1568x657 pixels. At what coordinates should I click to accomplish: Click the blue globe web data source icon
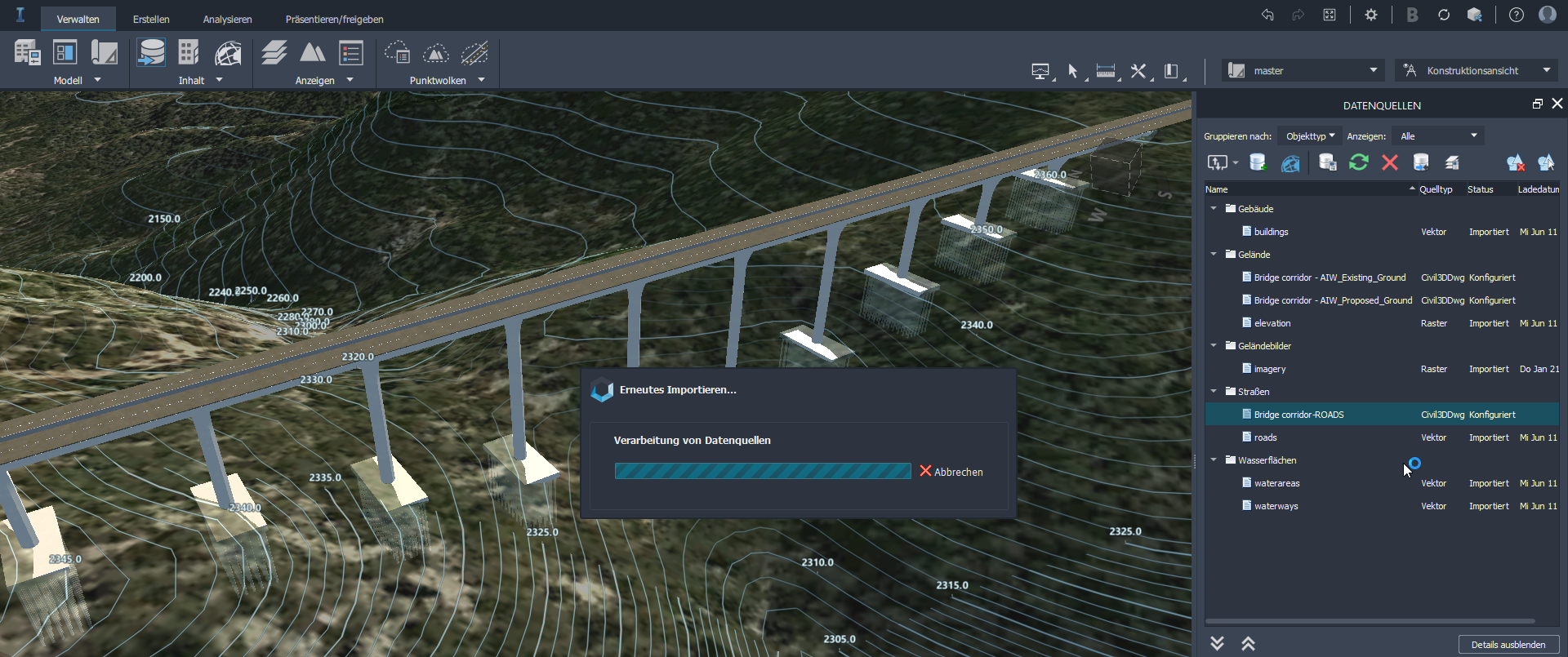pos(1290,162)
